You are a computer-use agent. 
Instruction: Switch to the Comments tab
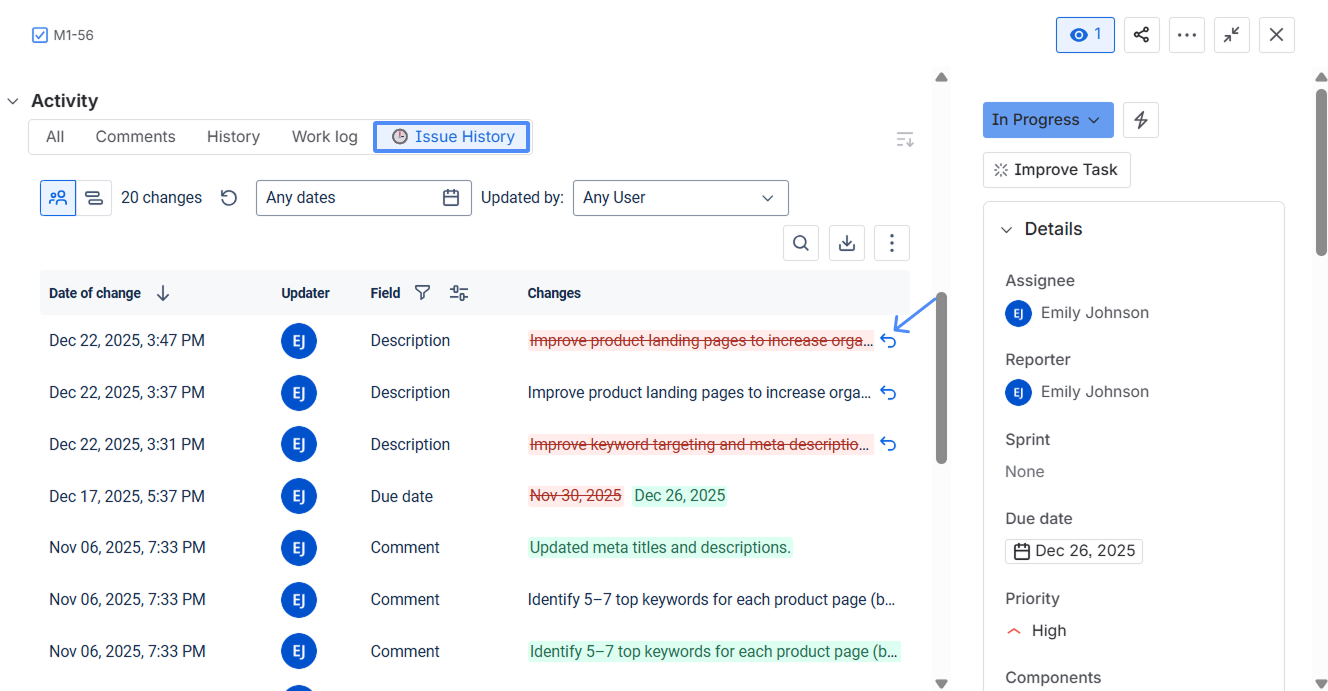[135, 137]
